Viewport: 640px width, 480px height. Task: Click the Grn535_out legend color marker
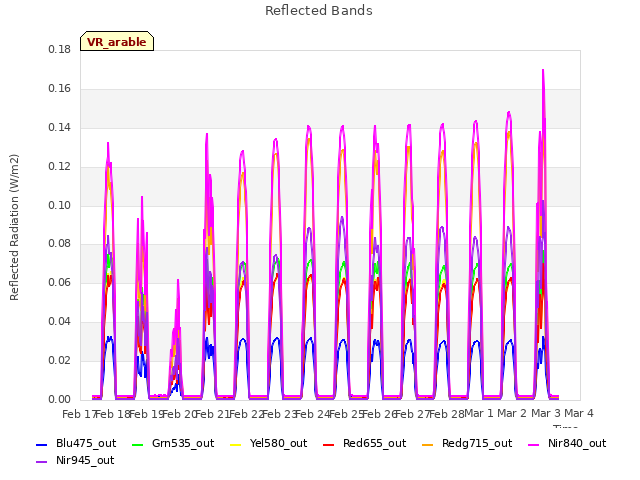[x=138, y=444]
